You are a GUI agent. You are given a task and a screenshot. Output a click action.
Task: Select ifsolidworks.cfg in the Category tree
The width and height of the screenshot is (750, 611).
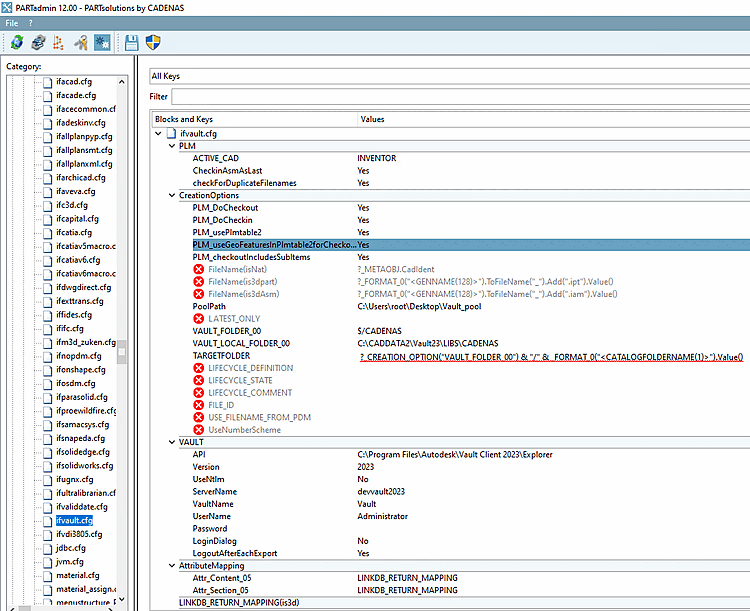[85, 465]
